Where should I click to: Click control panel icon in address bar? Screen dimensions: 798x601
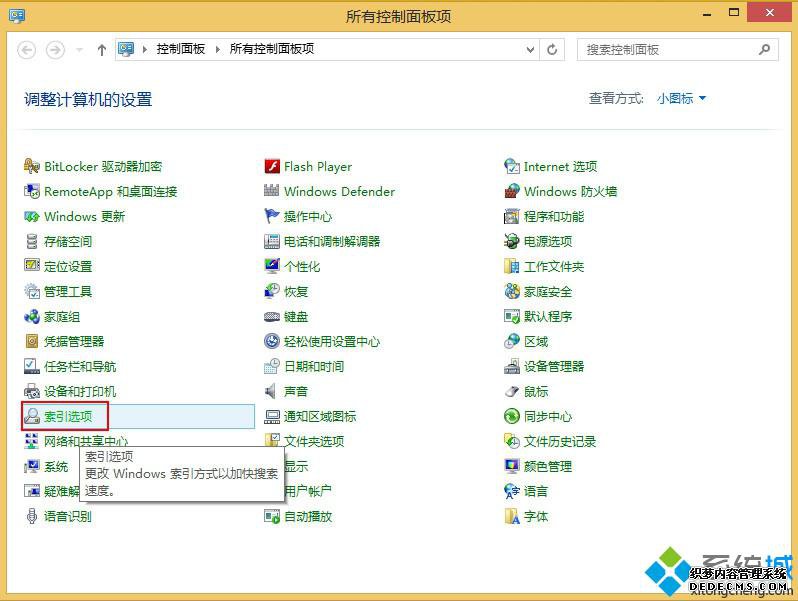coord(126,49)
